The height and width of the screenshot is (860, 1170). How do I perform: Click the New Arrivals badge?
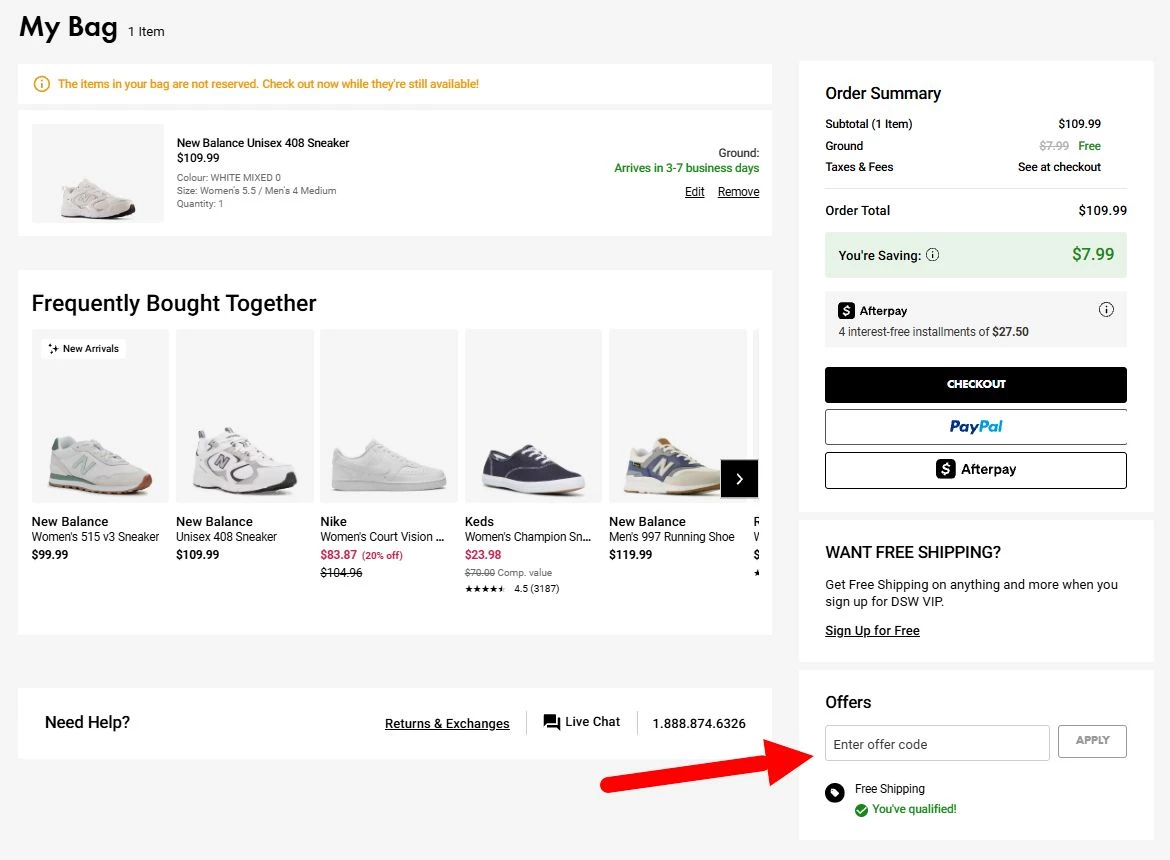[84, 348]
